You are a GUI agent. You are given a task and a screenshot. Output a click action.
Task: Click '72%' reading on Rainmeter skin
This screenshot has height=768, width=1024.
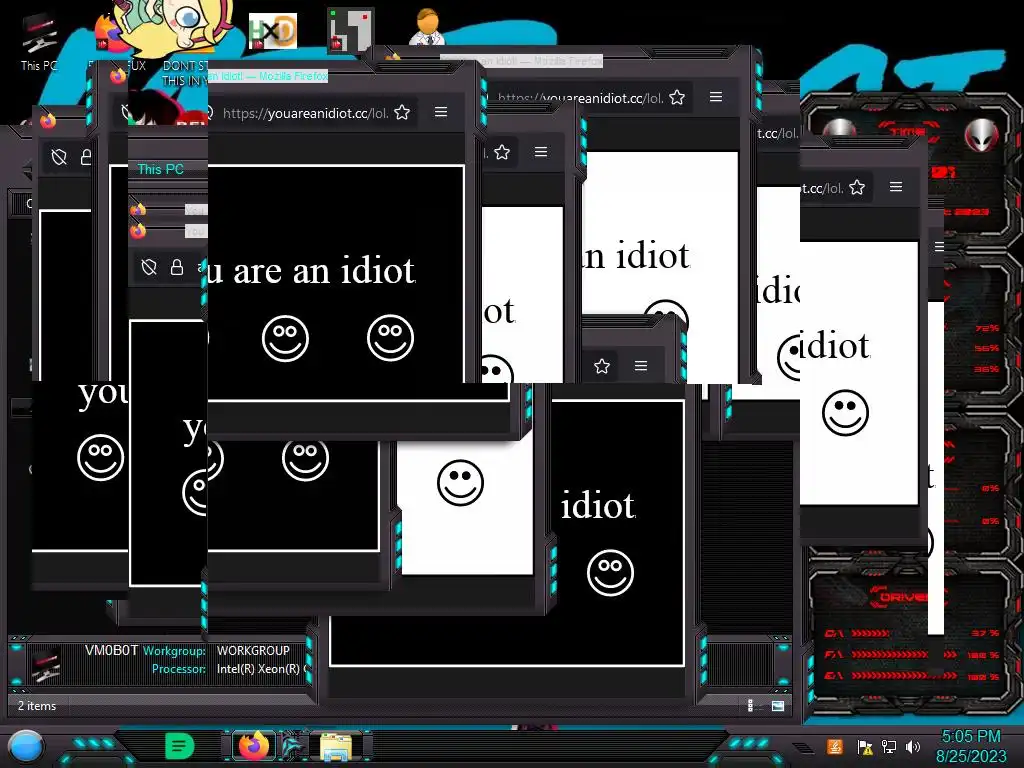(987, 328)
